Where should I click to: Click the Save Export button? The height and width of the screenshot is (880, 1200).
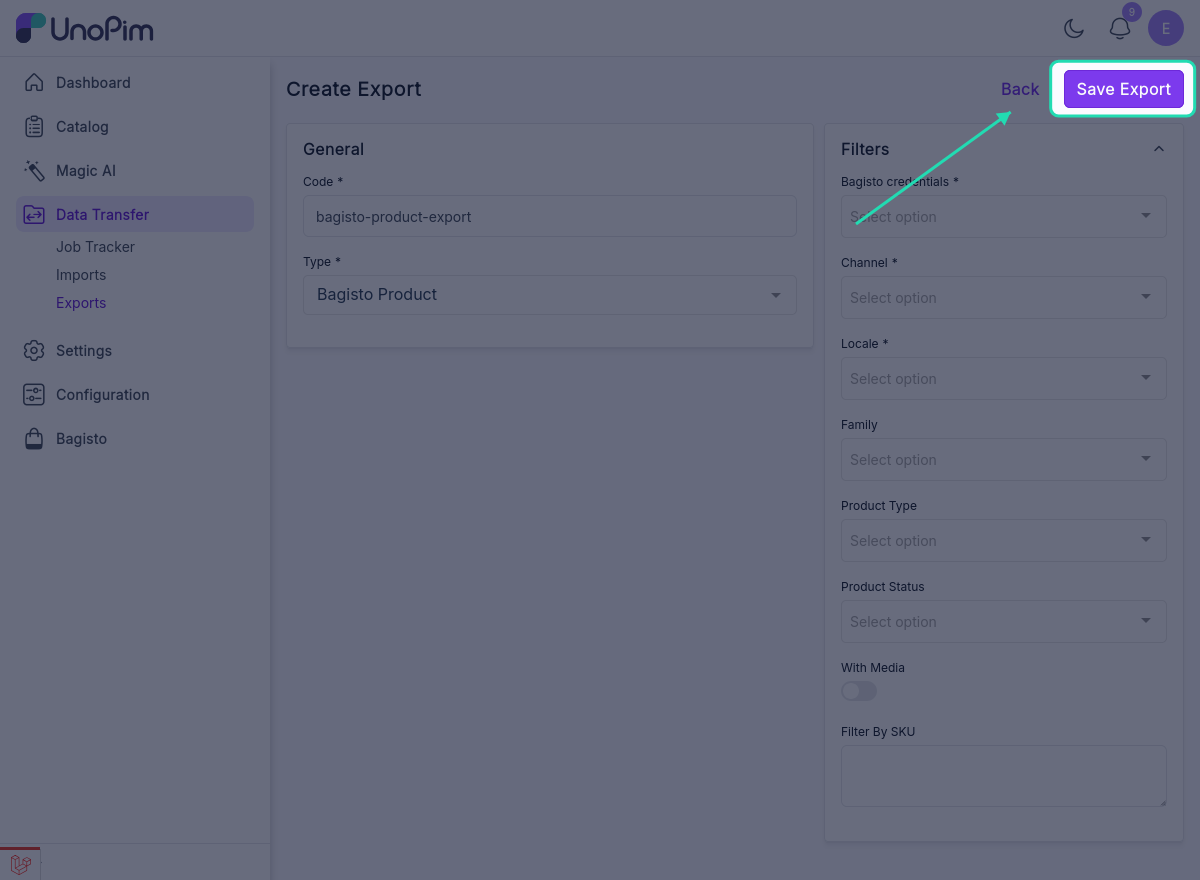click(1124, 89)
